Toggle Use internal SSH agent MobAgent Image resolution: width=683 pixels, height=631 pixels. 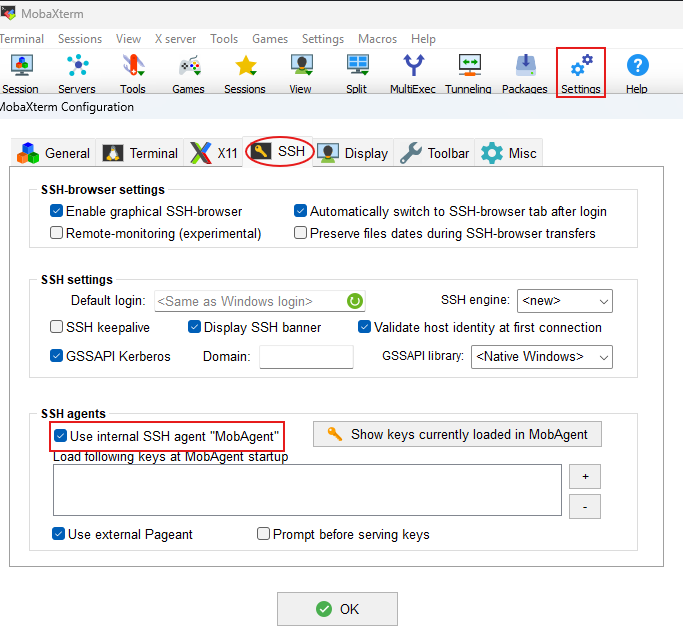pos(61,435)
